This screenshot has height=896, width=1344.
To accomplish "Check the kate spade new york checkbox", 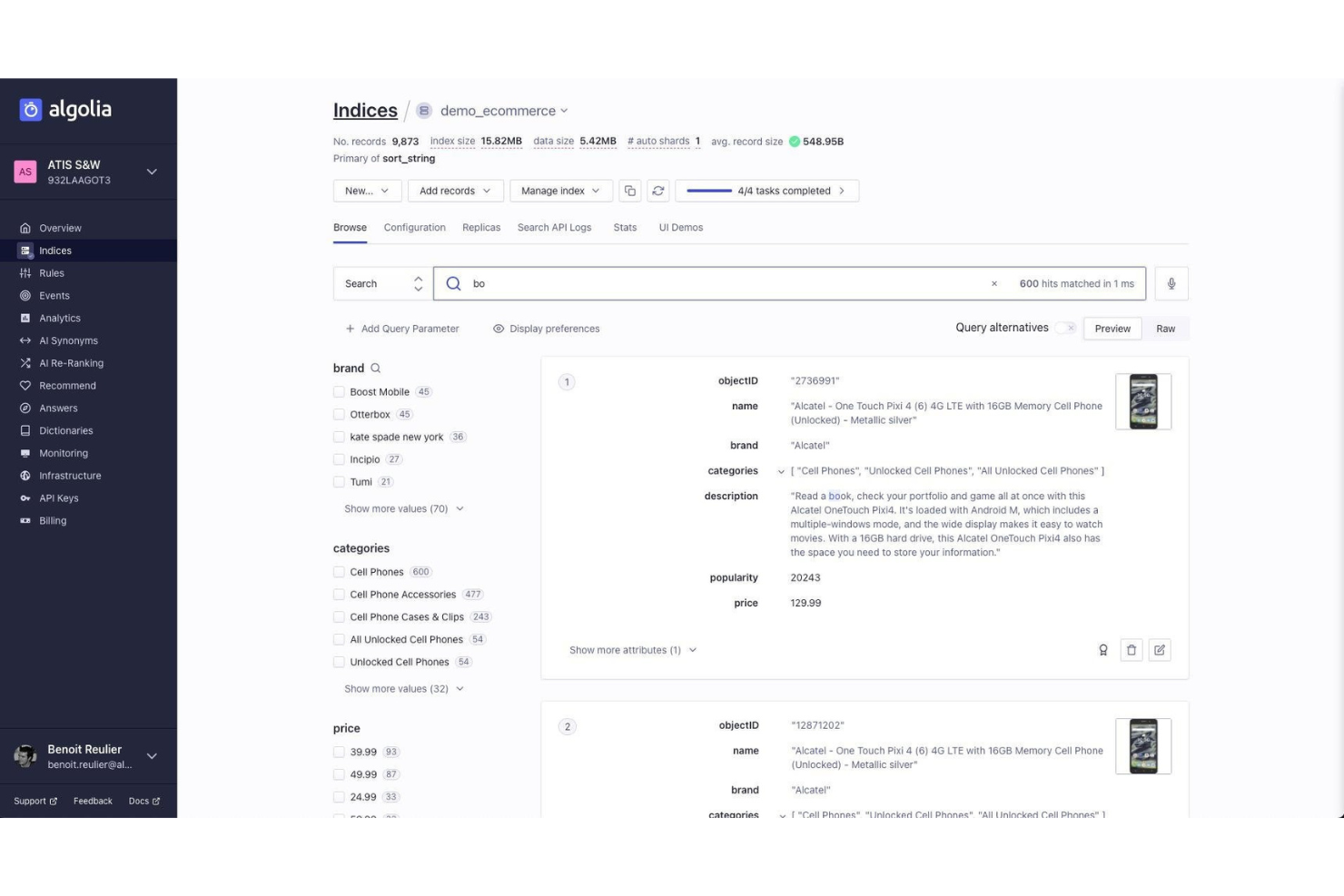I will 339,437.
